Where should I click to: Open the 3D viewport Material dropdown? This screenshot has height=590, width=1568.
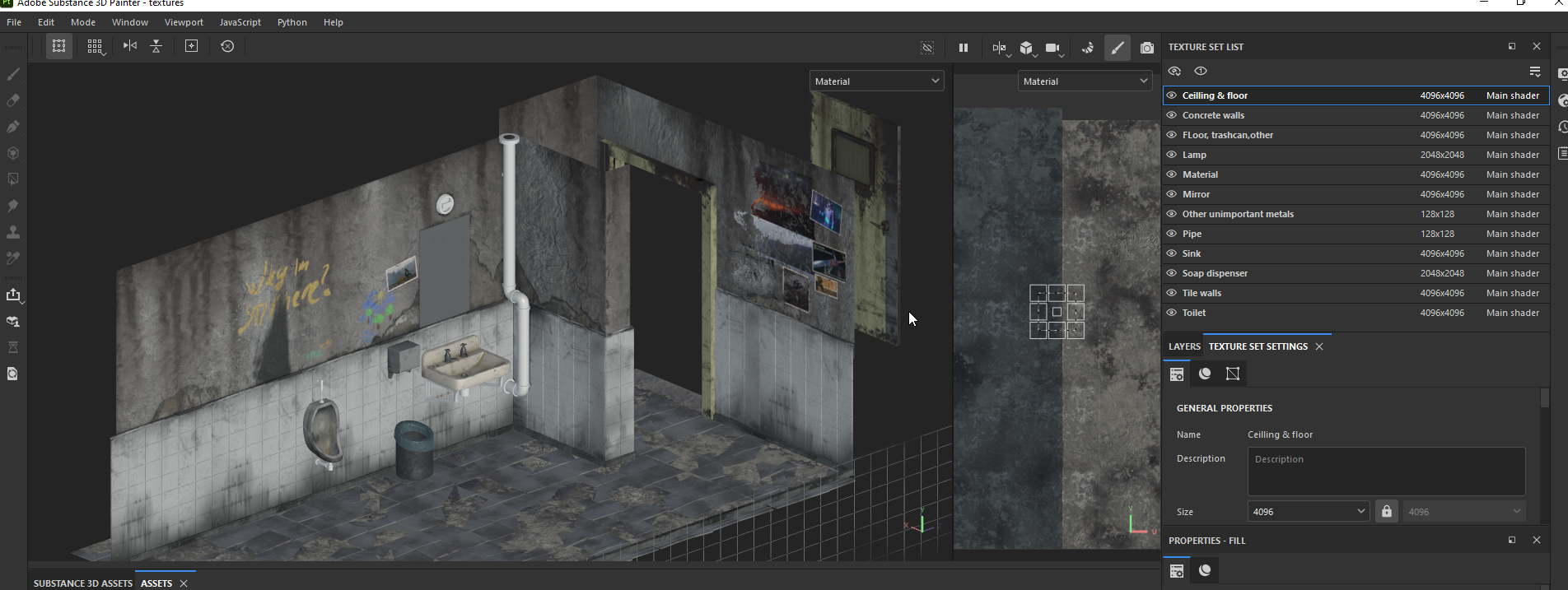pos(877,81)
